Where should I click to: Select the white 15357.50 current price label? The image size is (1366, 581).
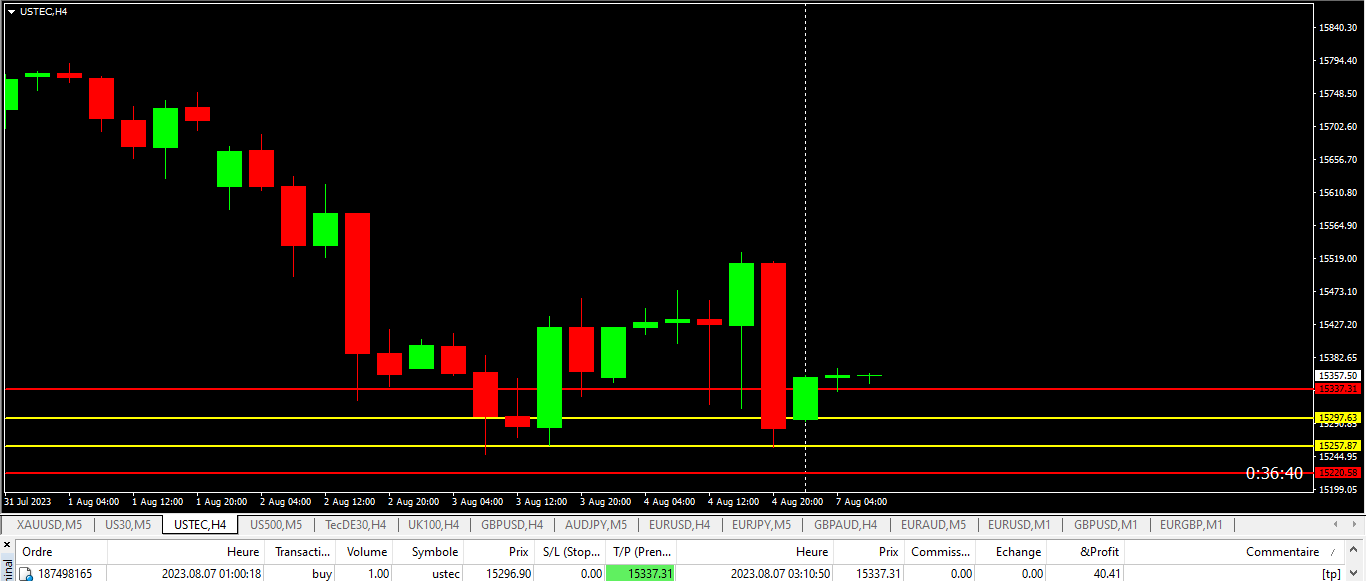[1337, 376]
